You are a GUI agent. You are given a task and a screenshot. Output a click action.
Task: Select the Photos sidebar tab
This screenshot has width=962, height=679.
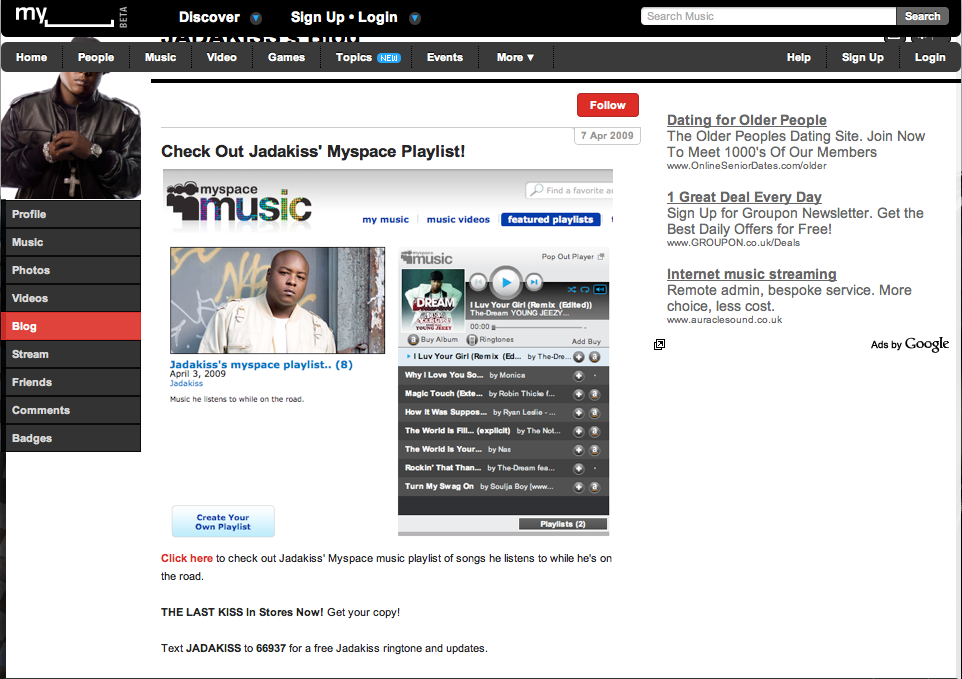point(73,270)
